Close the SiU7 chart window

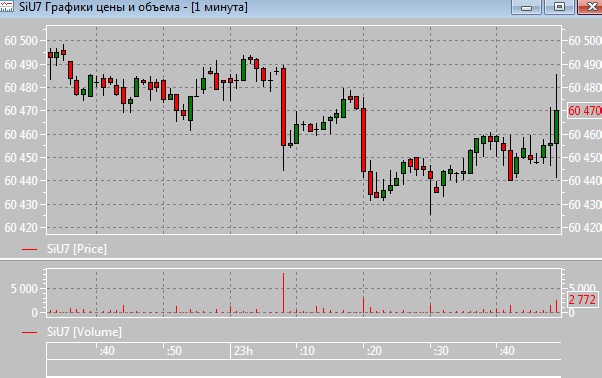click(590, 7)
